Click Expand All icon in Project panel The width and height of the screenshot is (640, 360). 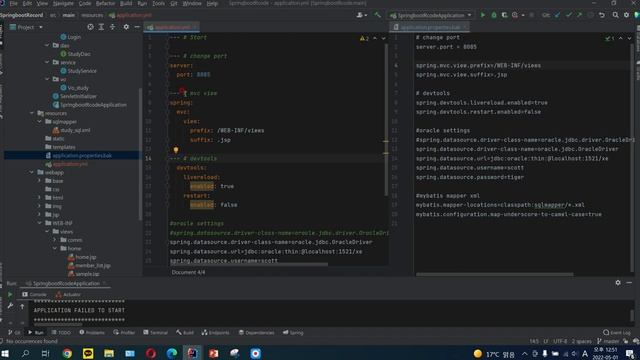(x=101, y=27)
